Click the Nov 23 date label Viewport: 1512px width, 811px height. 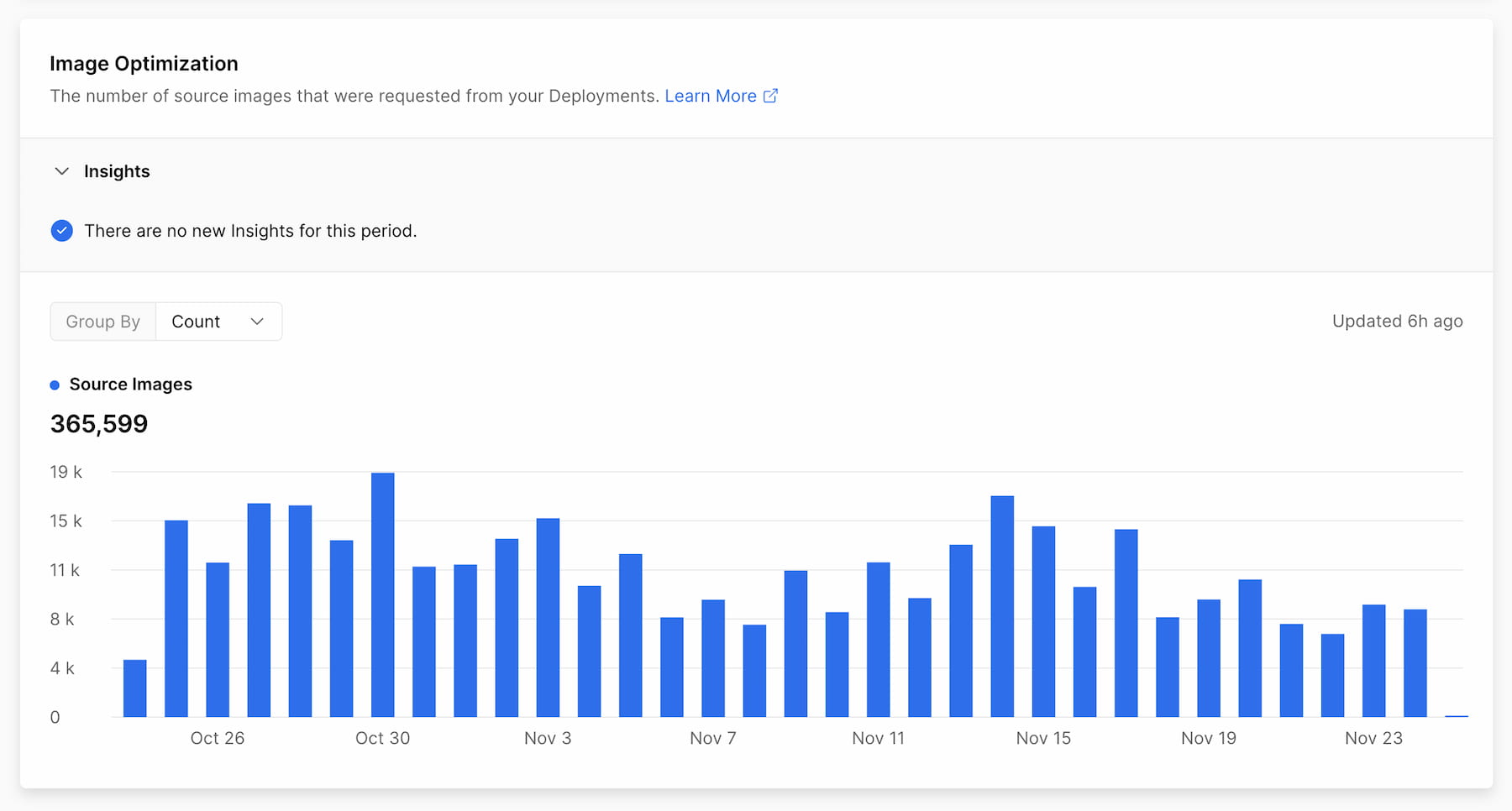coord(1374,738)
